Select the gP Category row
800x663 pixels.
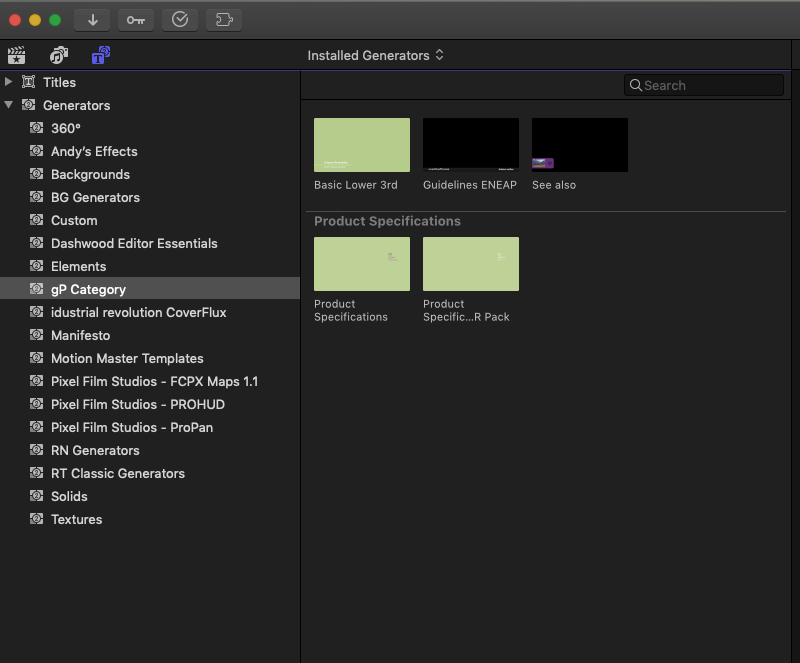click(150, 289)
